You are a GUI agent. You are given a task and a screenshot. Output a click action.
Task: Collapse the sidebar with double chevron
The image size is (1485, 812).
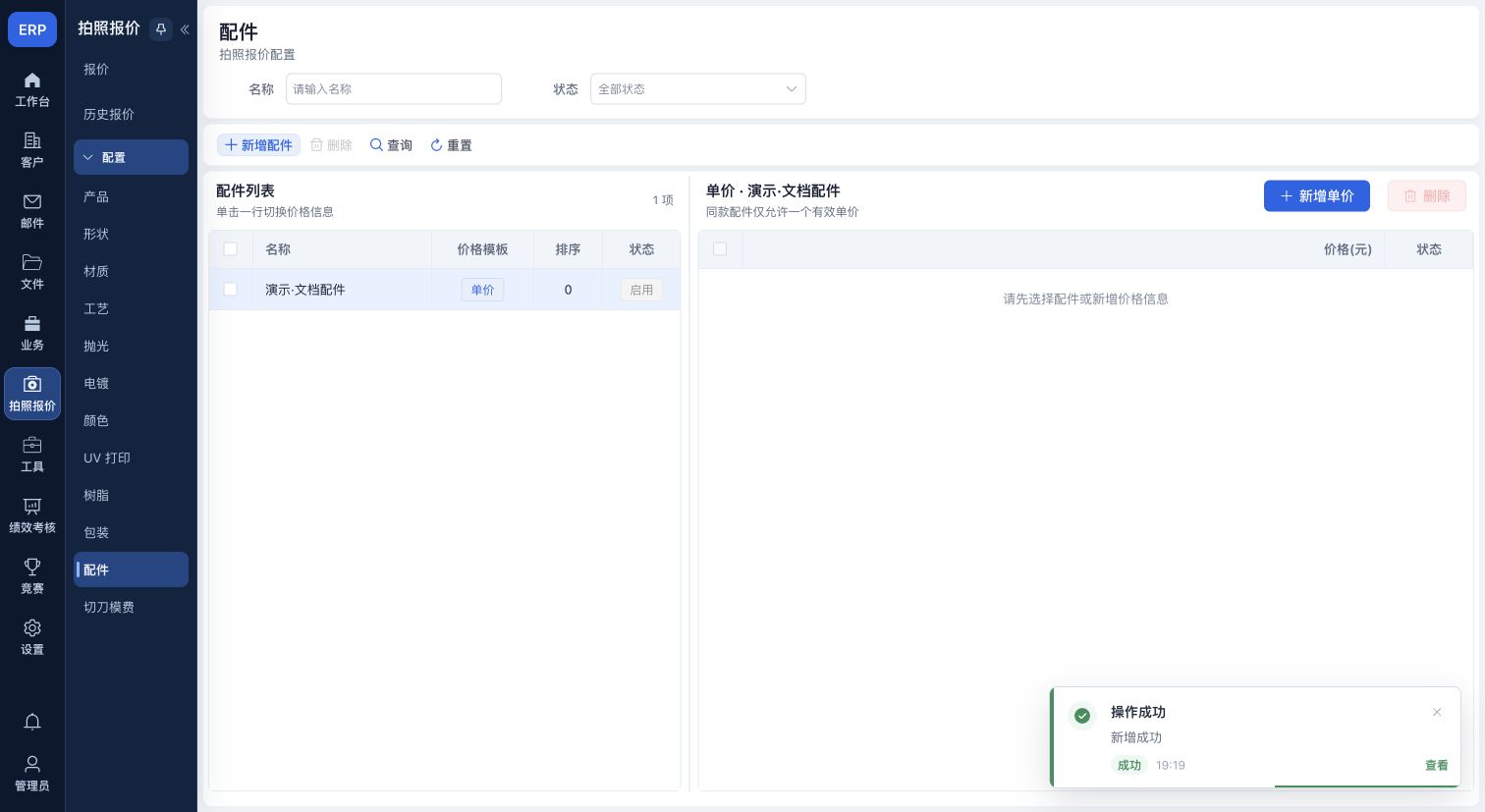(185, 29)
